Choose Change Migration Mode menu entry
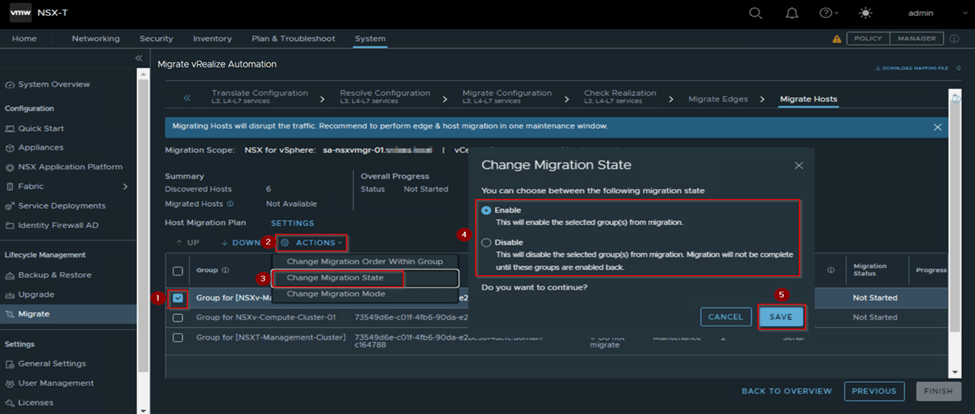Screen dimensions: 975x414 [335, 294]
